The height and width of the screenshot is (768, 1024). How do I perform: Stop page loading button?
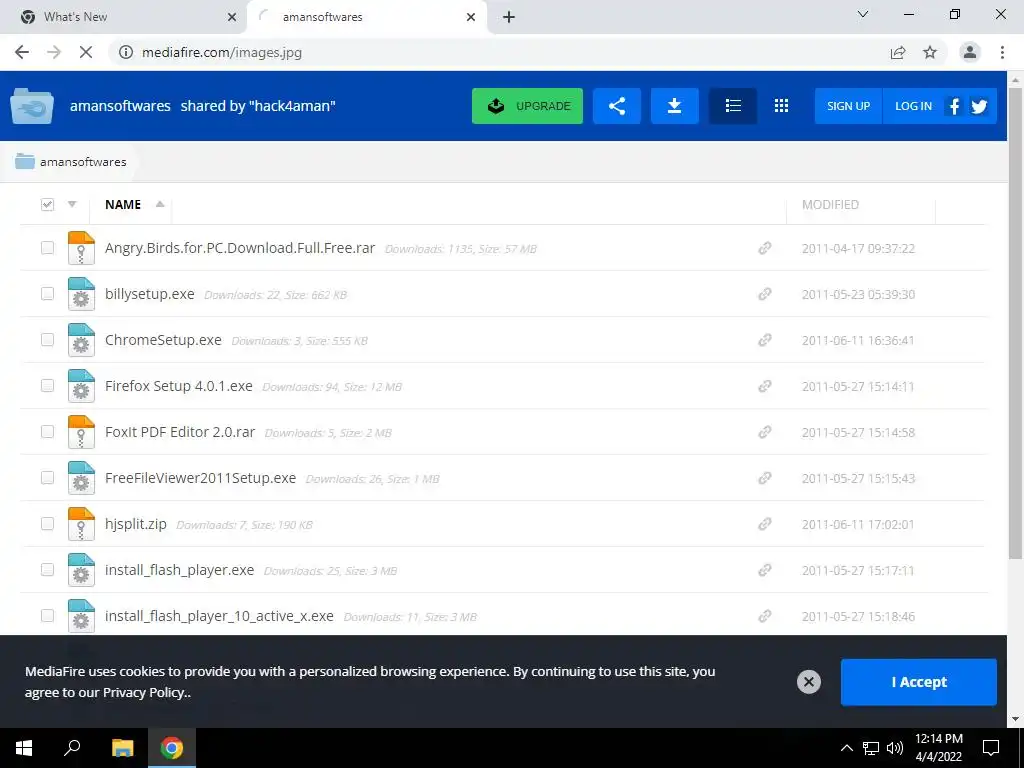click(86, 52)
